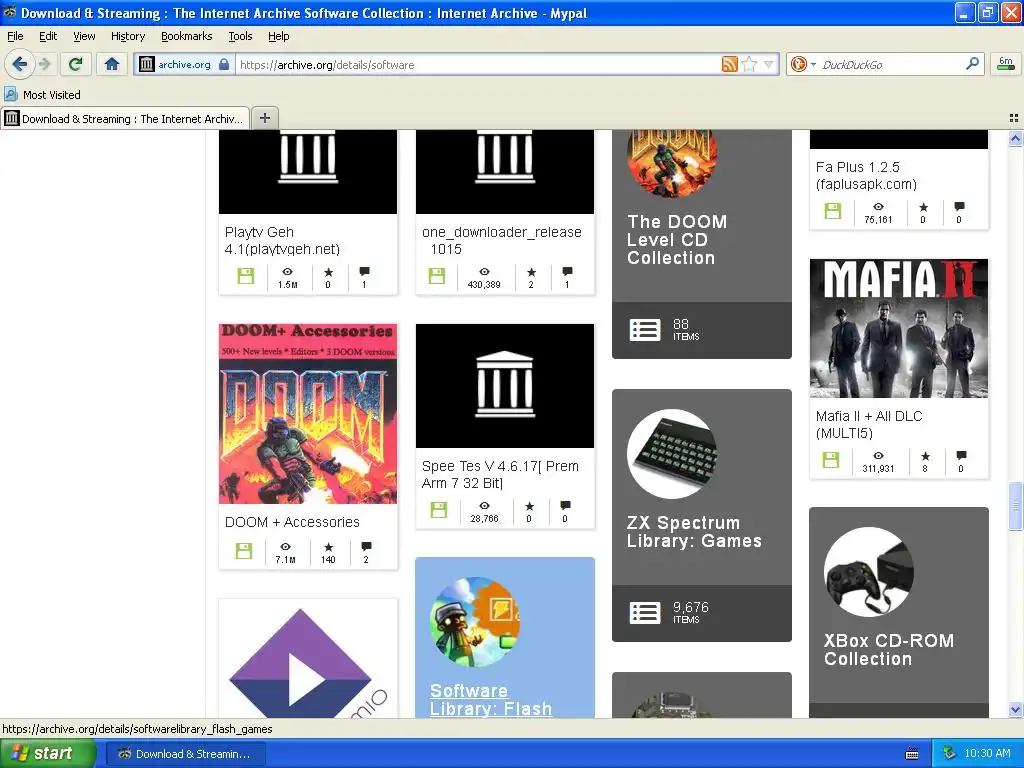1024x768 pixels.
Task: Click the 6m toolbar indicator icon
Action: point(1006,63)
